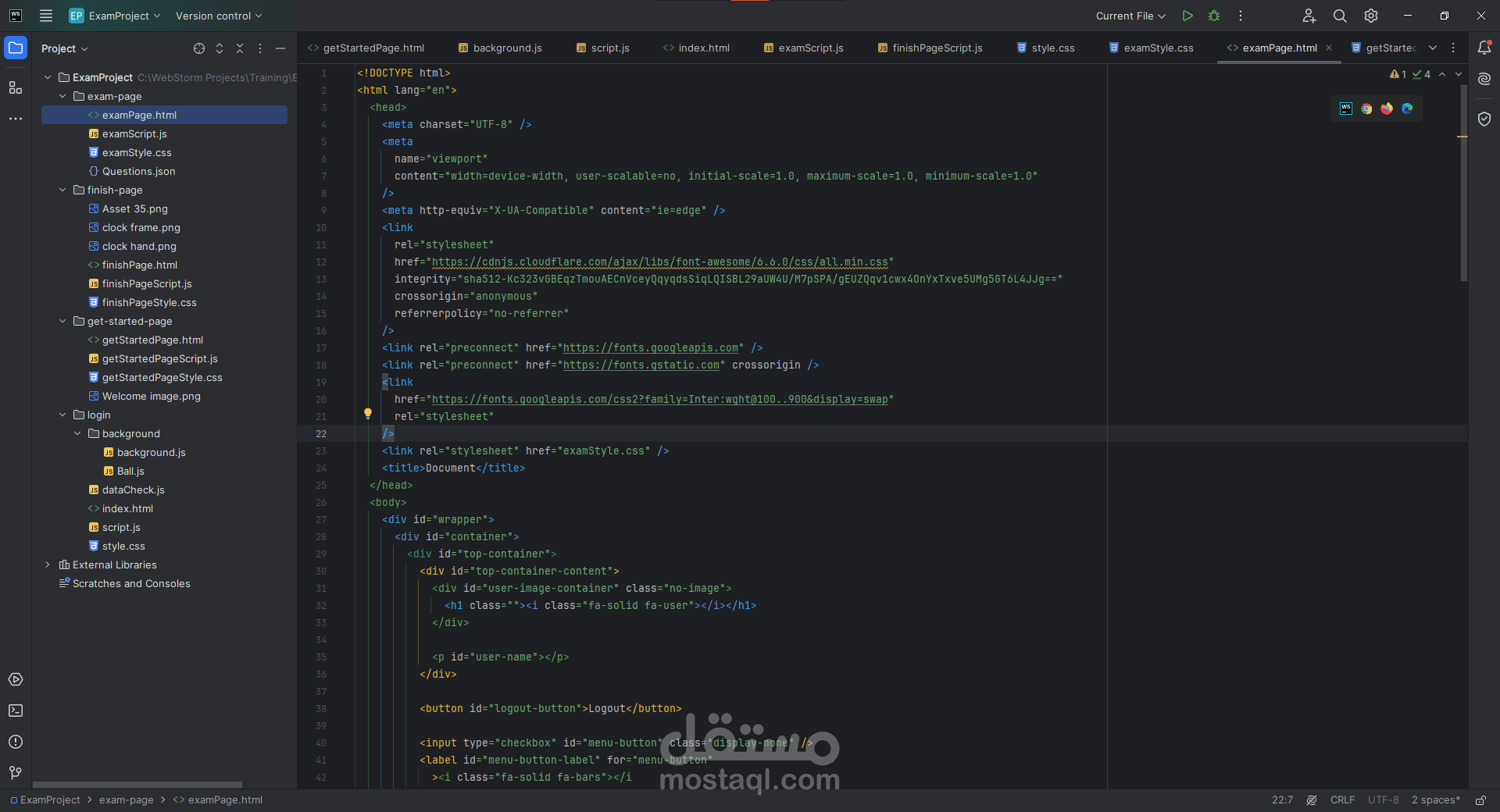Change UTF-8 file encoding
The width and height of the screenshot is (1500, 812).
tap(1383, 800)
